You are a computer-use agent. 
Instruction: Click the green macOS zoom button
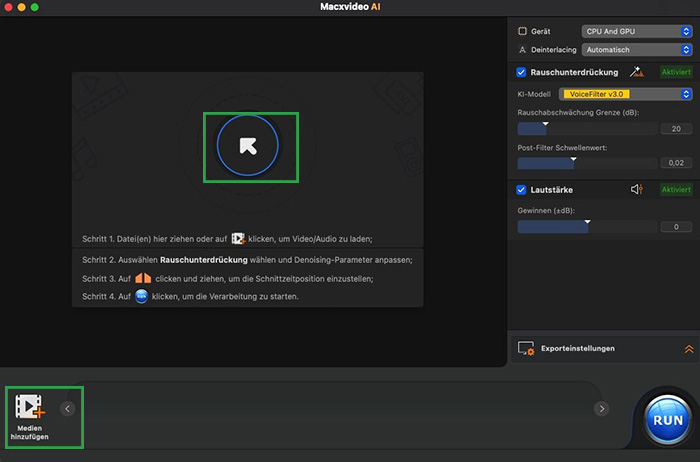(35, 7)
